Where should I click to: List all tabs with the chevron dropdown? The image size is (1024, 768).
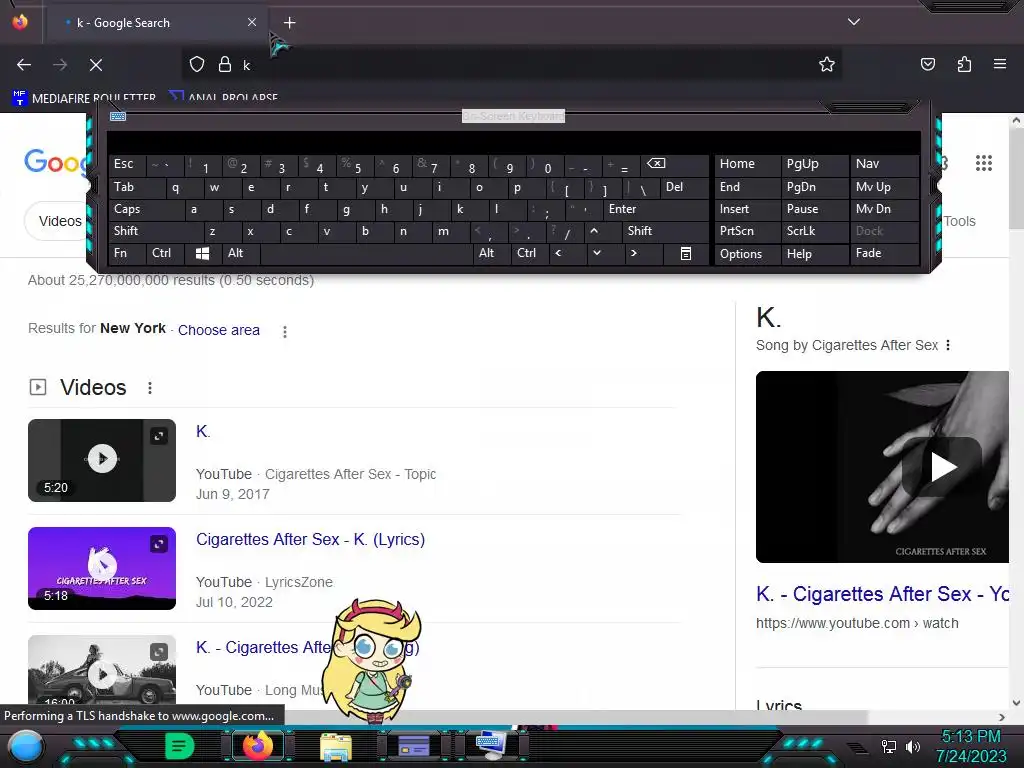pos(854,22)
